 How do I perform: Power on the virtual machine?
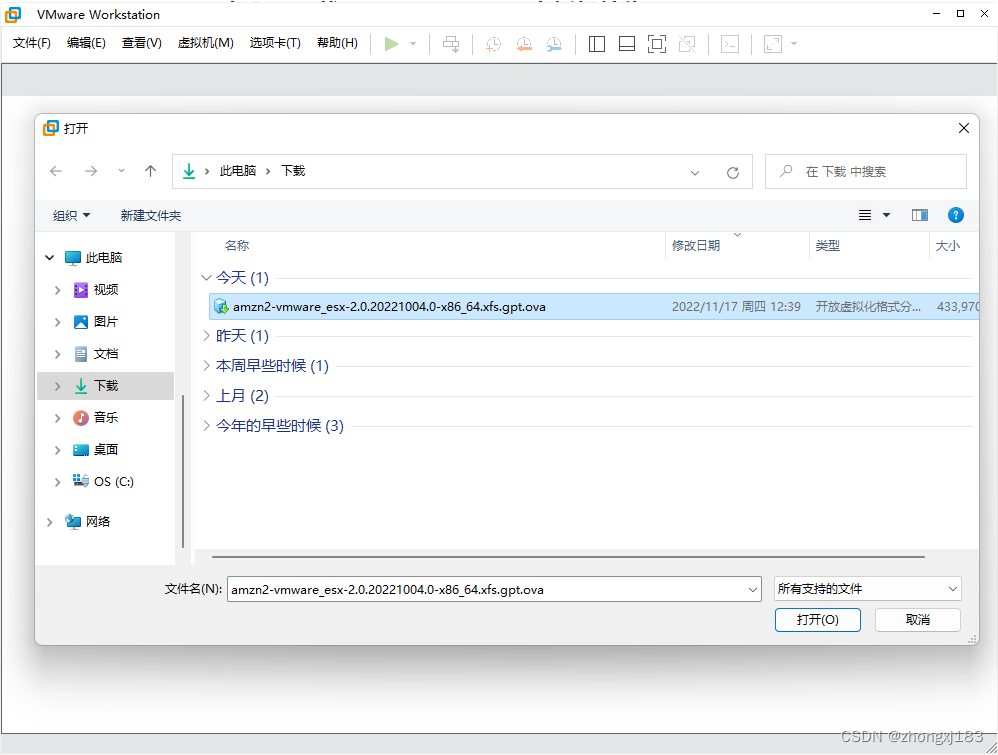pos(393,43)
